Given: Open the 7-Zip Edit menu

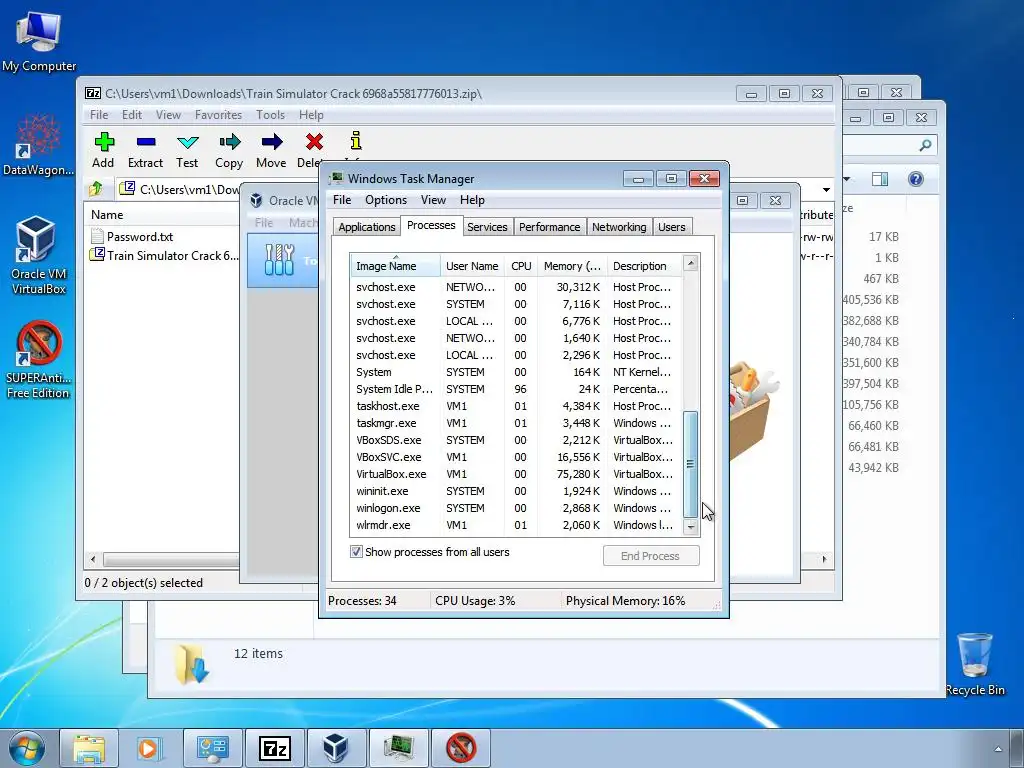Looking at the screenshot, I should 132,115.
